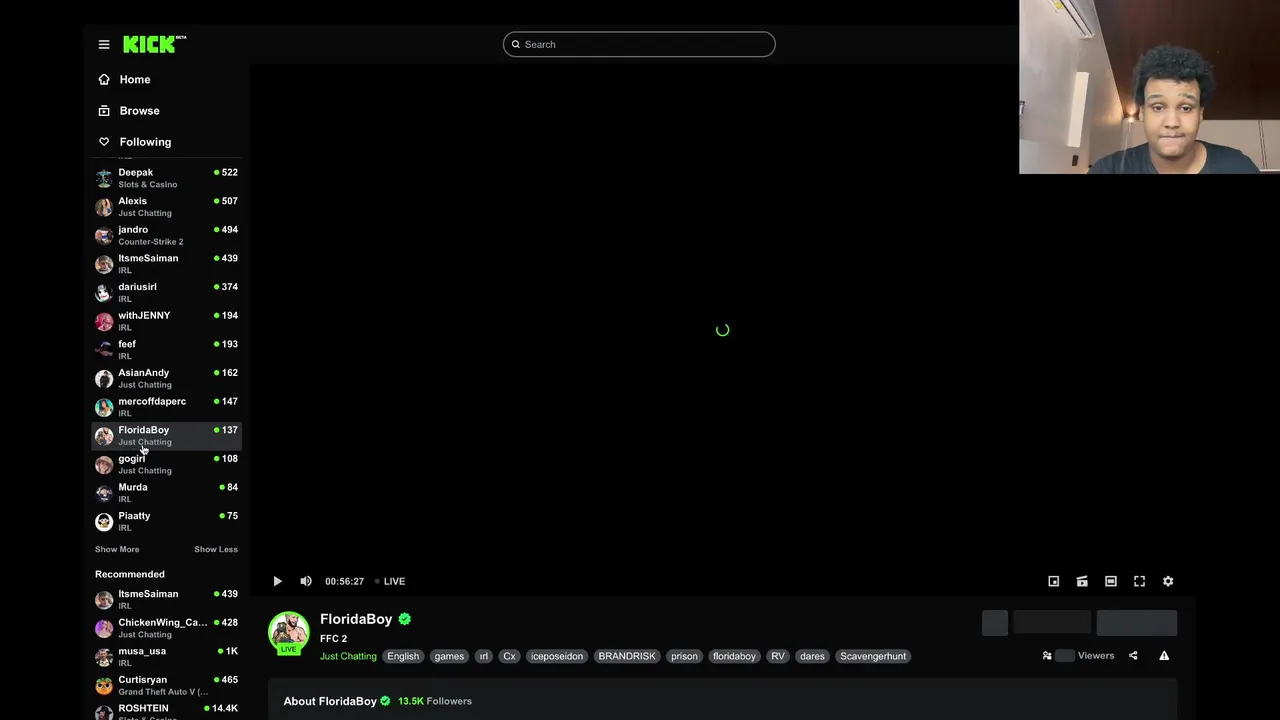Click Curtisryan's avatar under Recommended
The image size is (1280, 720).
click(x=104, y=686)
